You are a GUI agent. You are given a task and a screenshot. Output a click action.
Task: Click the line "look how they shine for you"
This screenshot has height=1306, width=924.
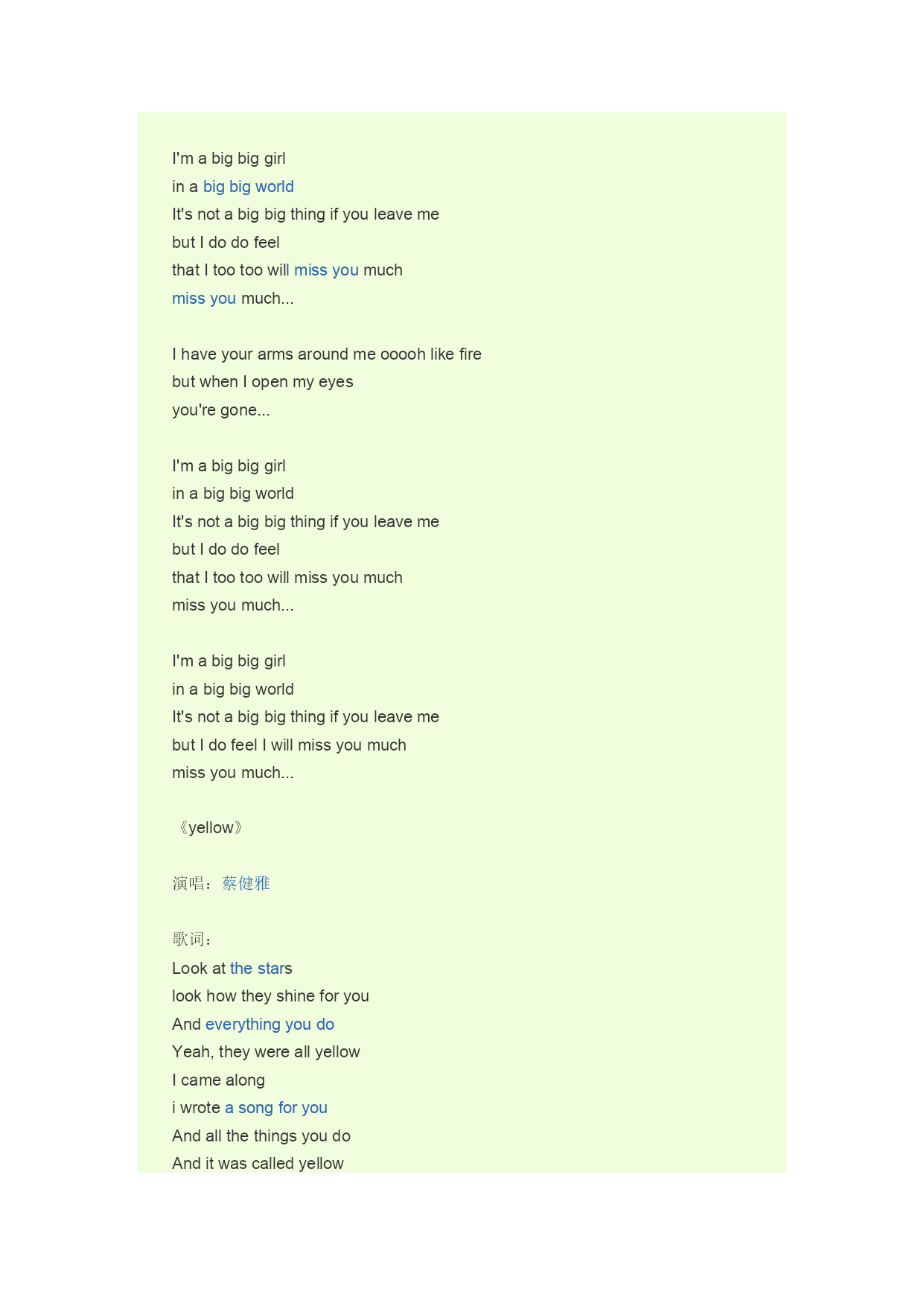coord(270,996)
